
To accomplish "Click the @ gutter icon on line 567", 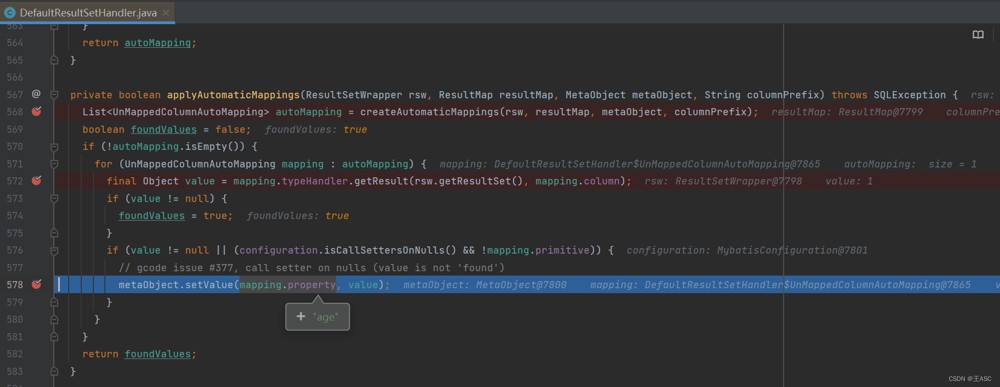I will coord(36,94).
